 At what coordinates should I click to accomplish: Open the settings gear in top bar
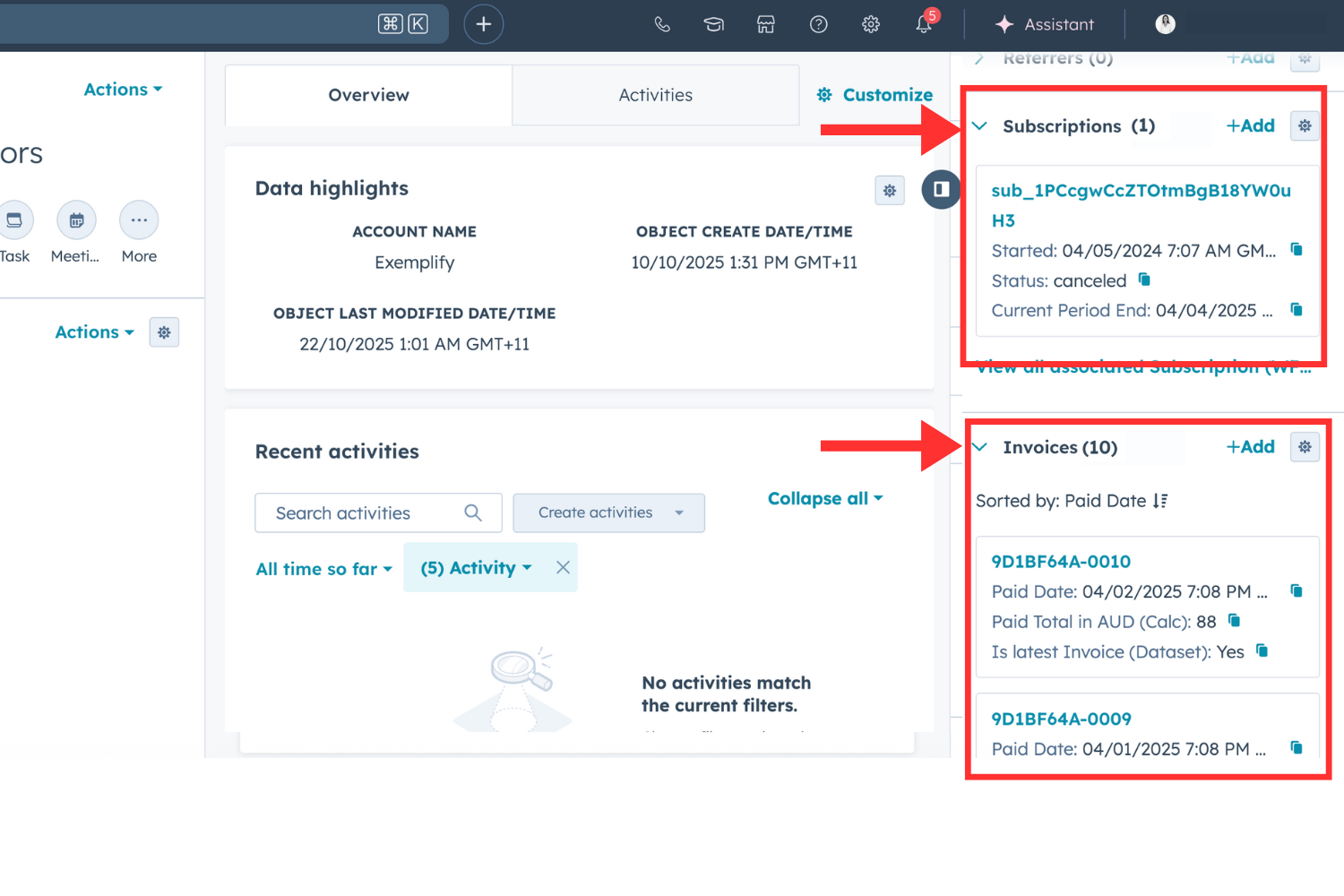pyautogui.click(x=870, y=24)
